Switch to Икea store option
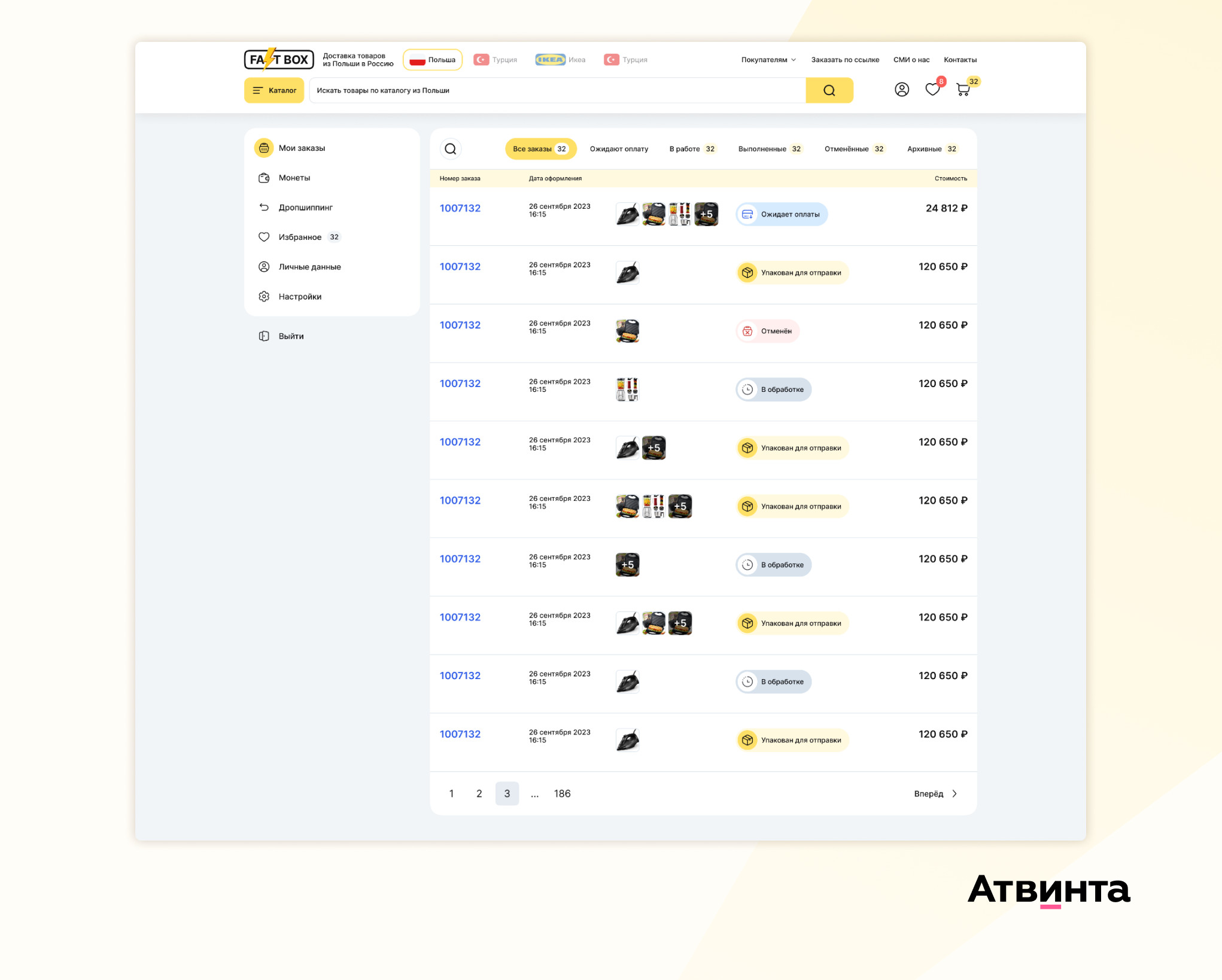This screenshot has width=1222, height=980. [561, 60]
